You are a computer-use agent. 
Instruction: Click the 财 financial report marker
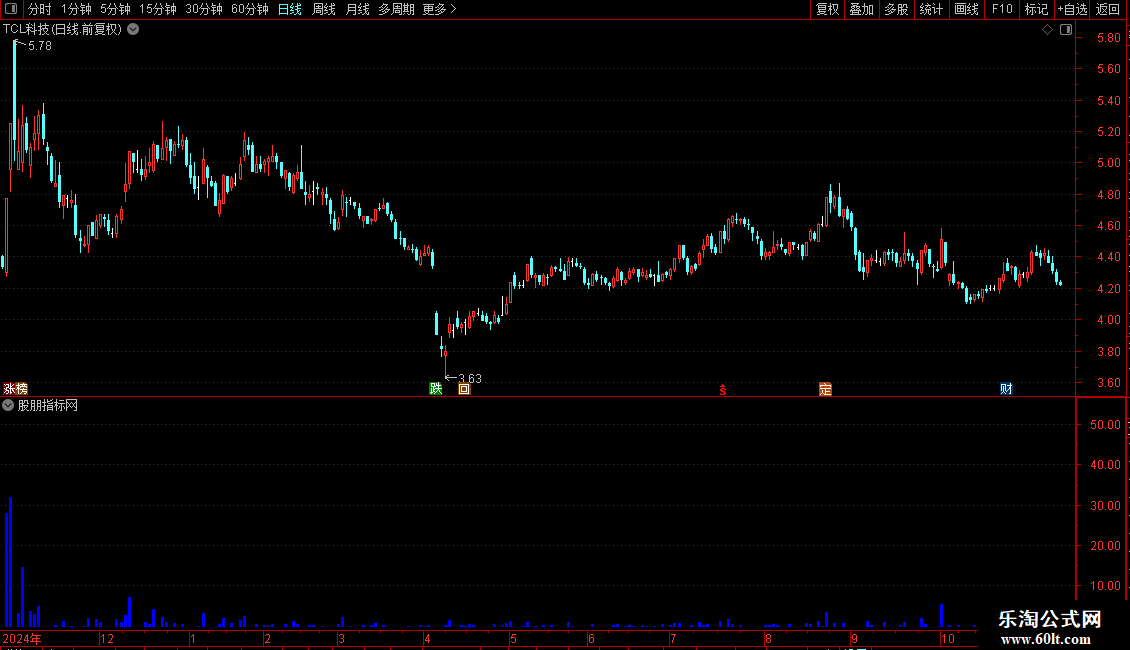coord(1006,389)
